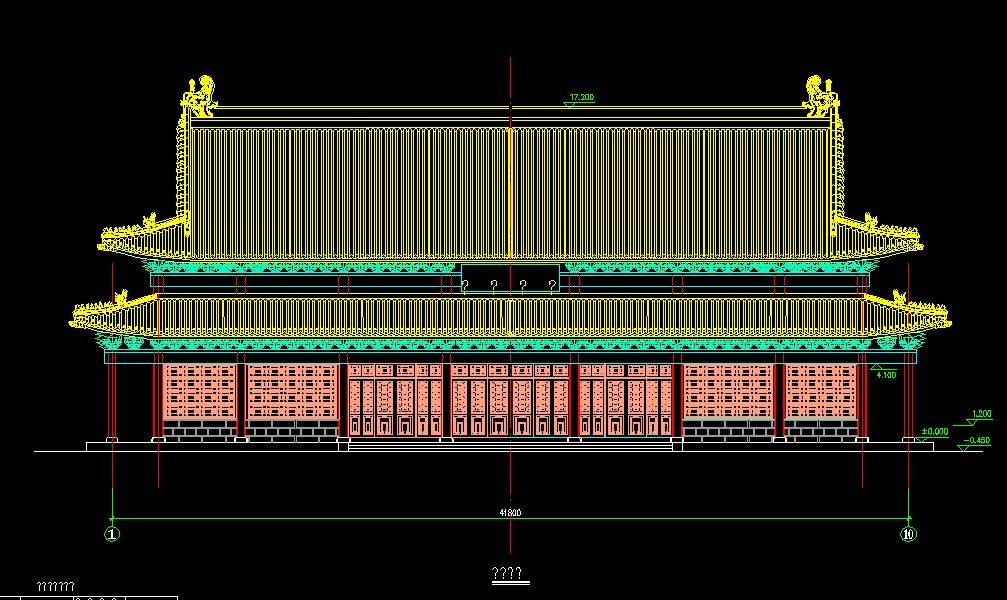Screen dimensions: 1007x600
Task: Select the grid axis bubble numbered 10
Action: click(908, 533)
